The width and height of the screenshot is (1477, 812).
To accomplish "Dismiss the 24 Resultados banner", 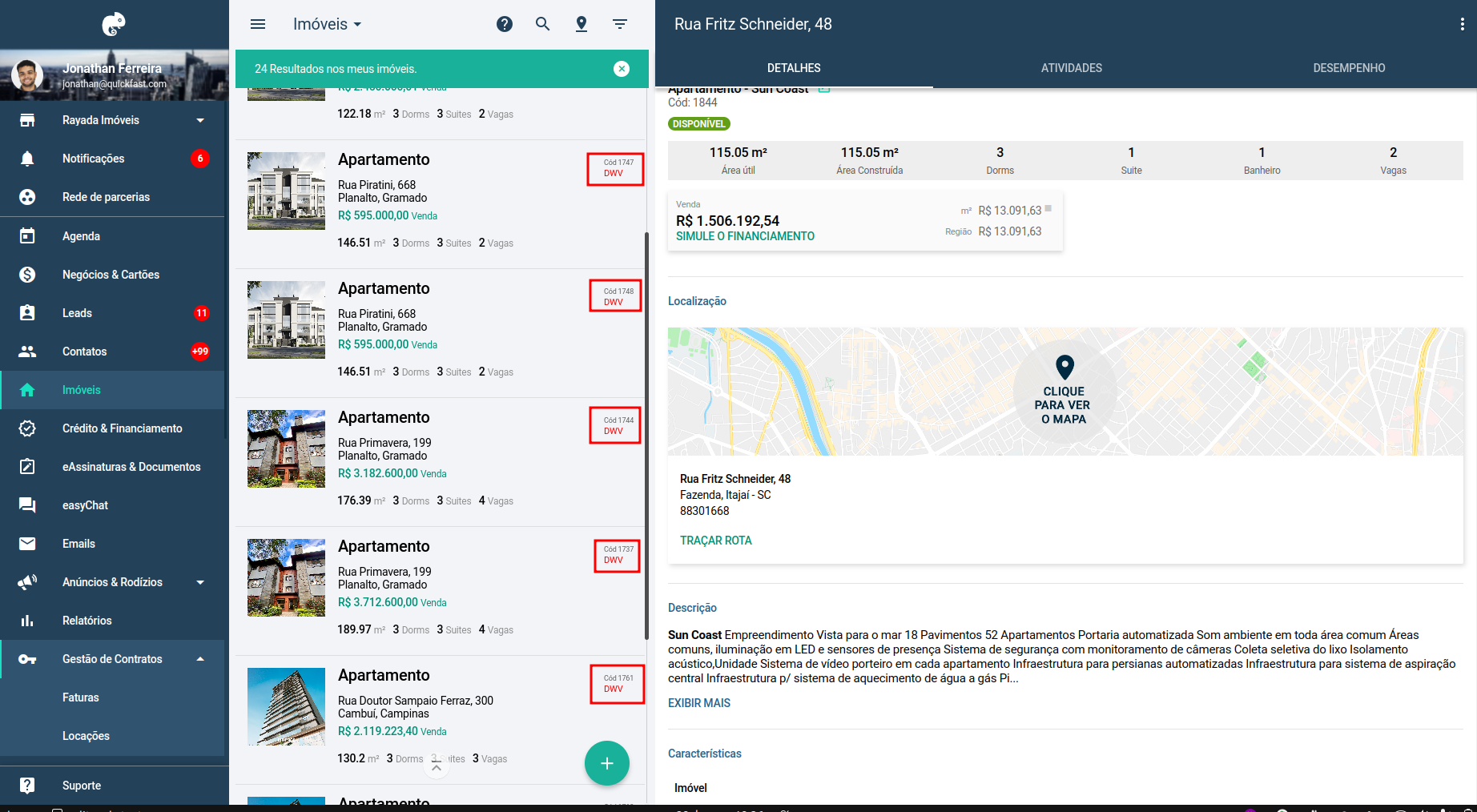I will pos(622,69).
